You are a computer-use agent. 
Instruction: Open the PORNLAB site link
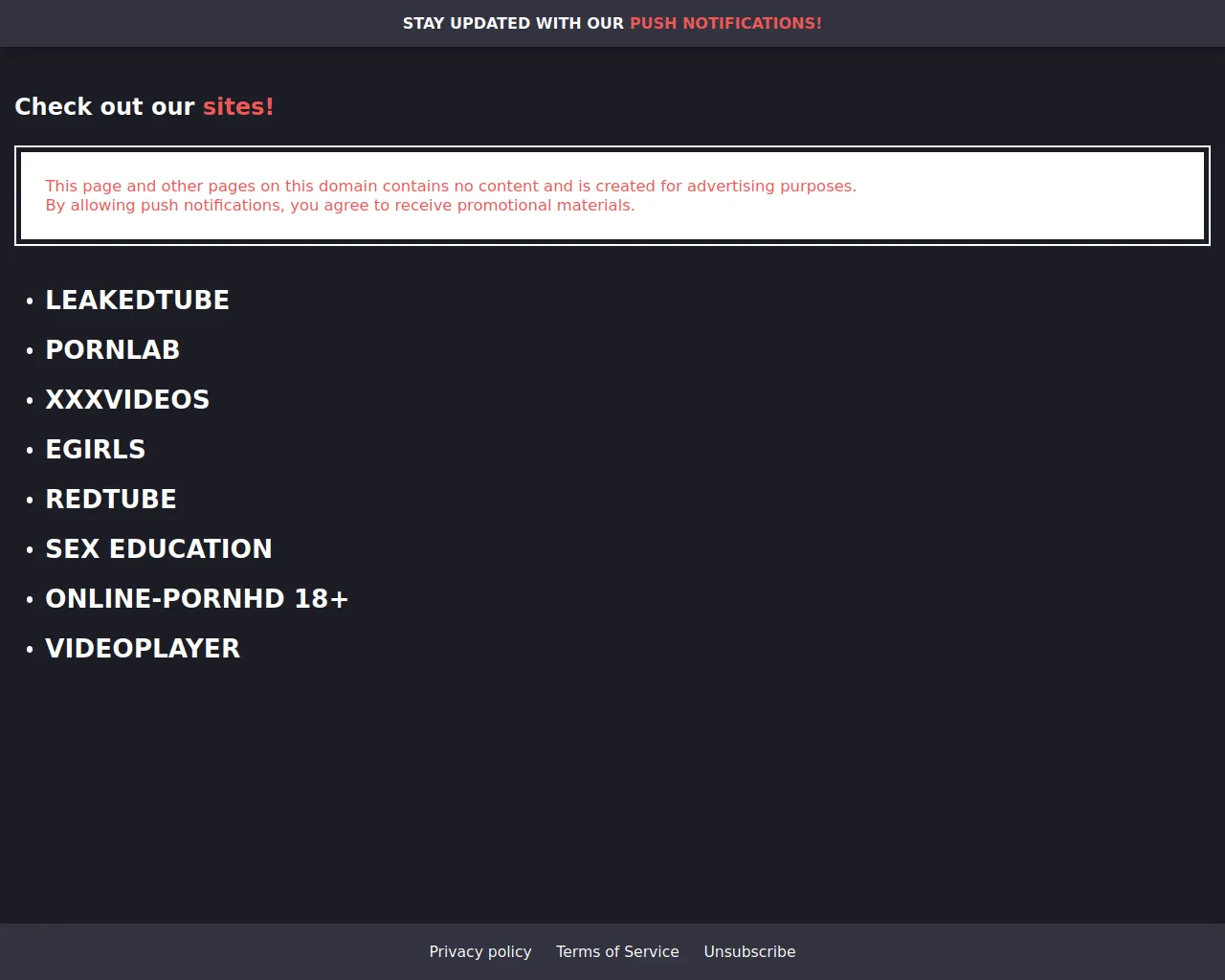112,350
